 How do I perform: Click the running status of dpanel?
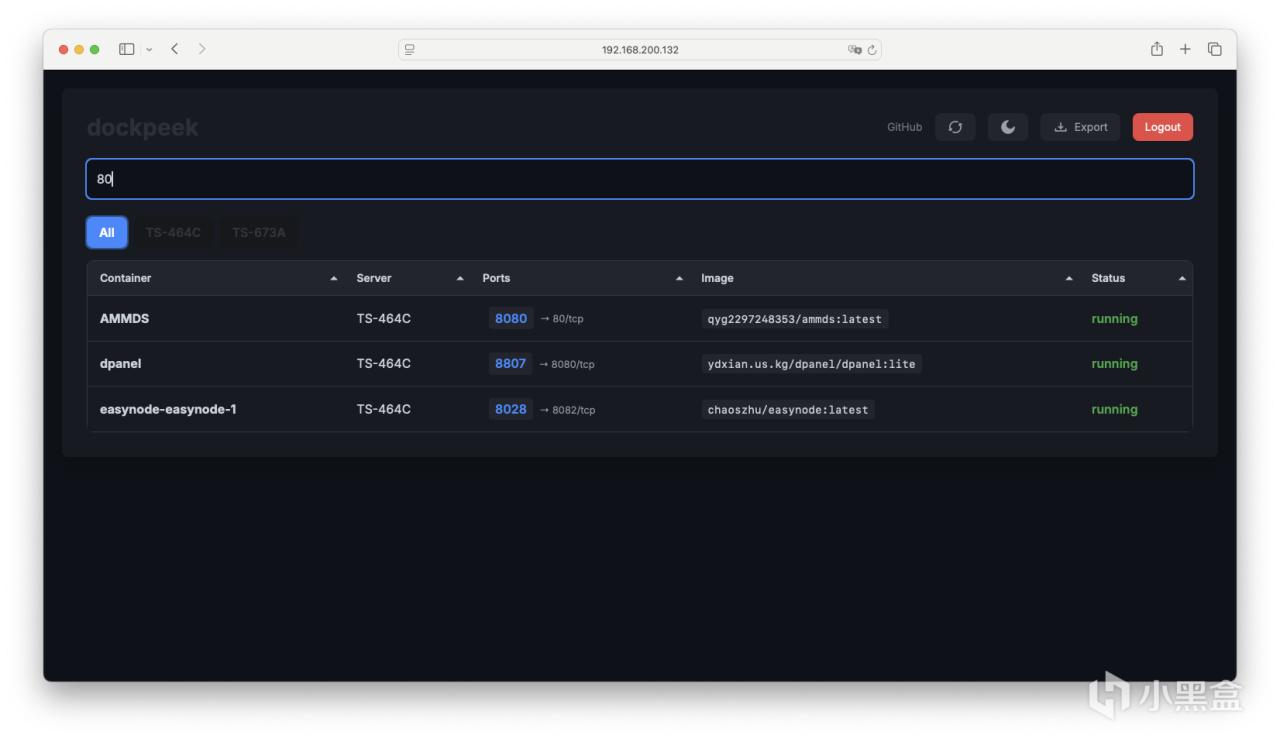(x=1115, y=364)
